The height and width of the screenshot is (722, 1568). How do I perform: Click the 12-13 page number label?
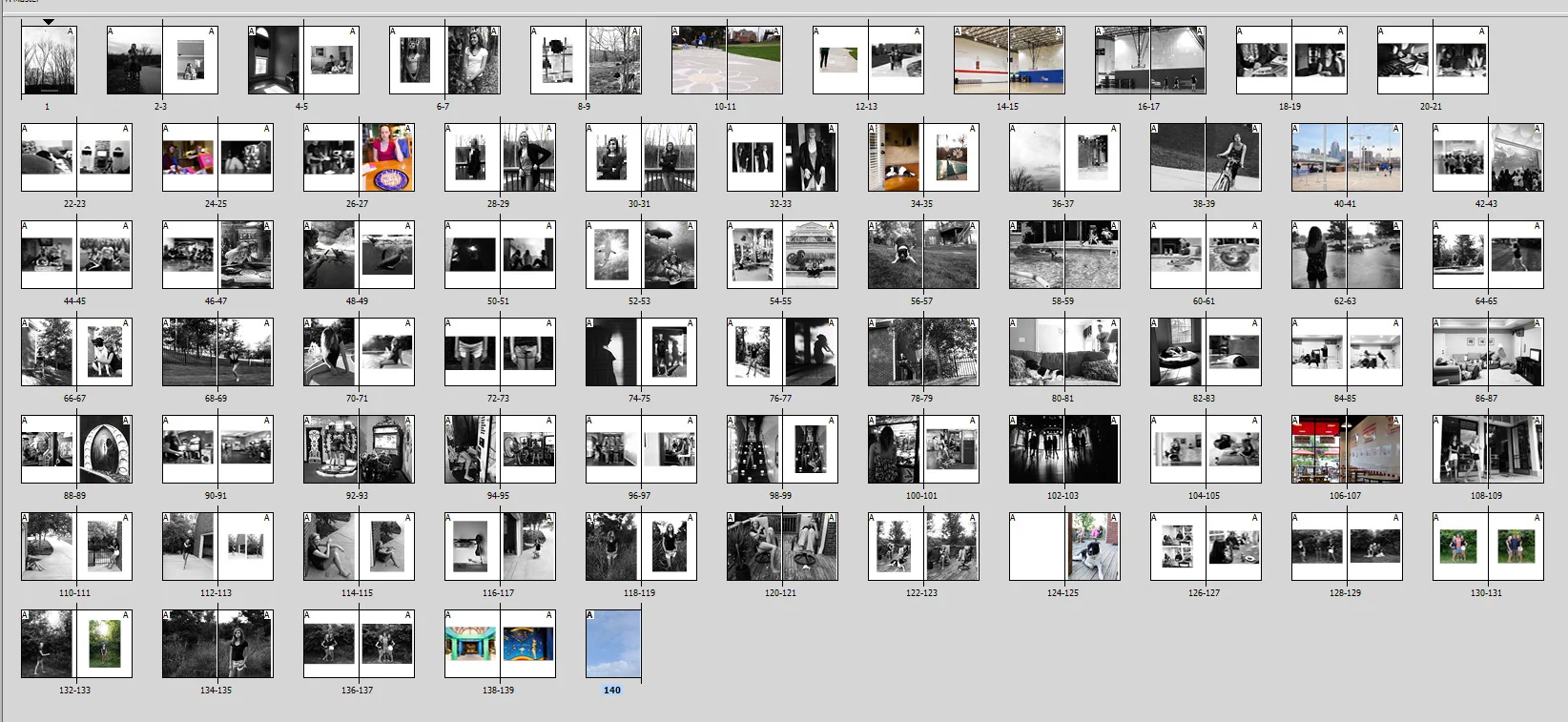[867, 106]
